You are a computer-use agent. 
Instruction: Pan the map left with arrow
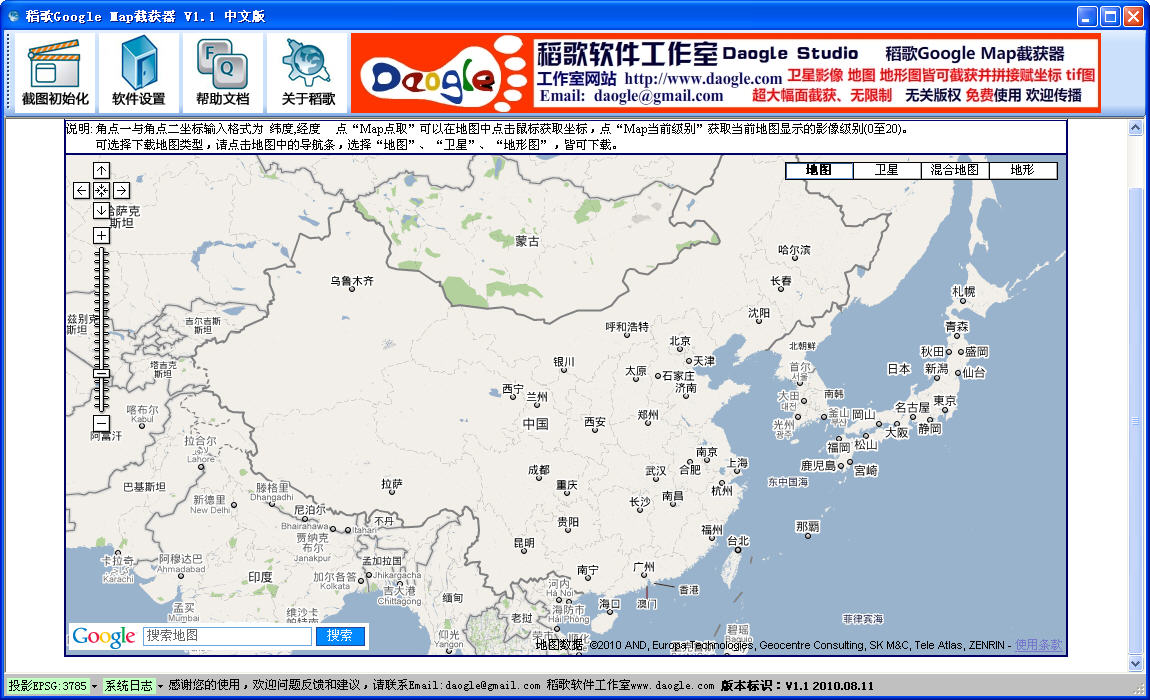click(81, 191)
